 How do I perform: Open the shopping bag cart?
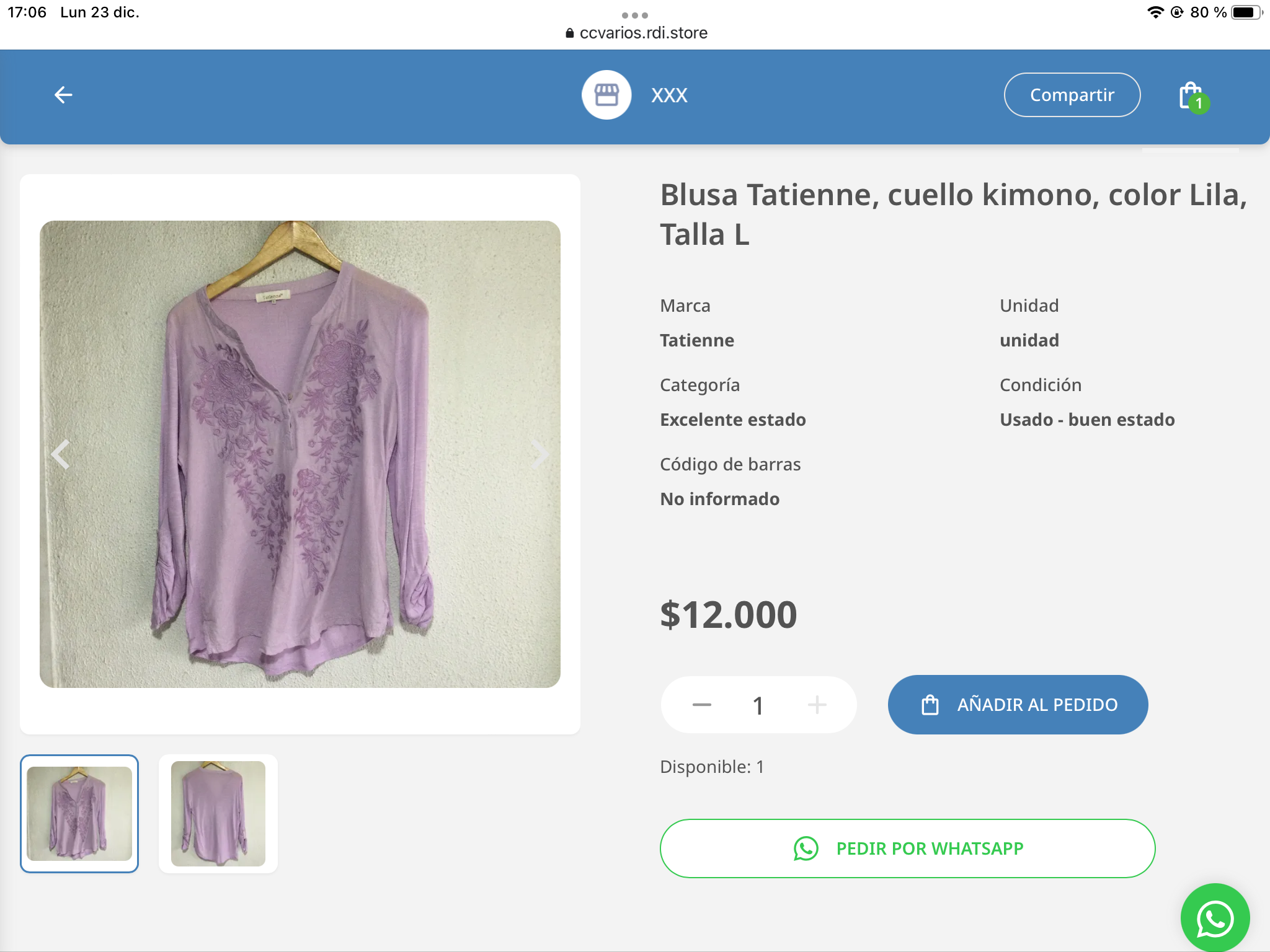pyautogui.click(x=1191, y=96)
